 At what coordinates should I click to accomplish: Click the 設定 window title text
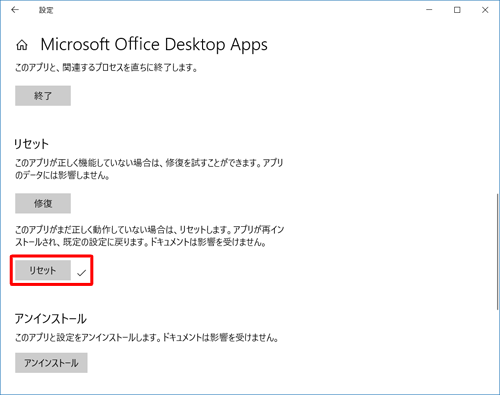tap(46, 10)
